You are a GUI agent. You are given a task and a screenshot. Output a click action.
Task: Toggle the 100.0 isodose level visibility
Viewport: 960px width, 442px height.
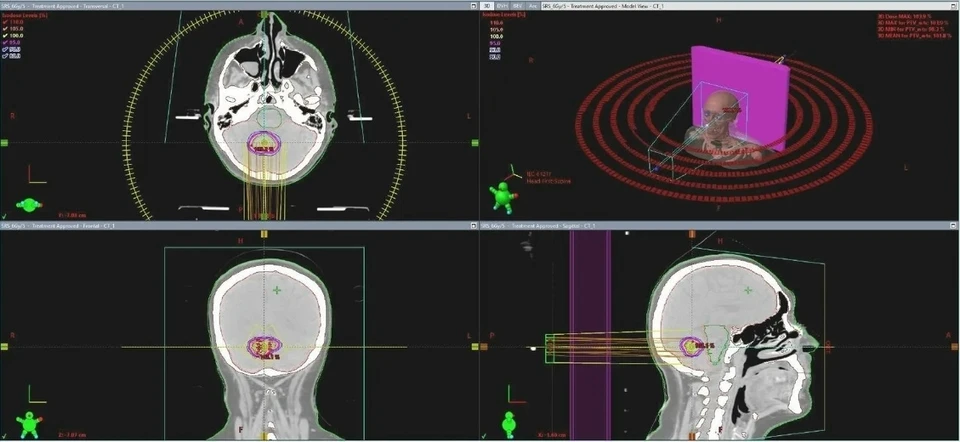[x=7, y=36]
